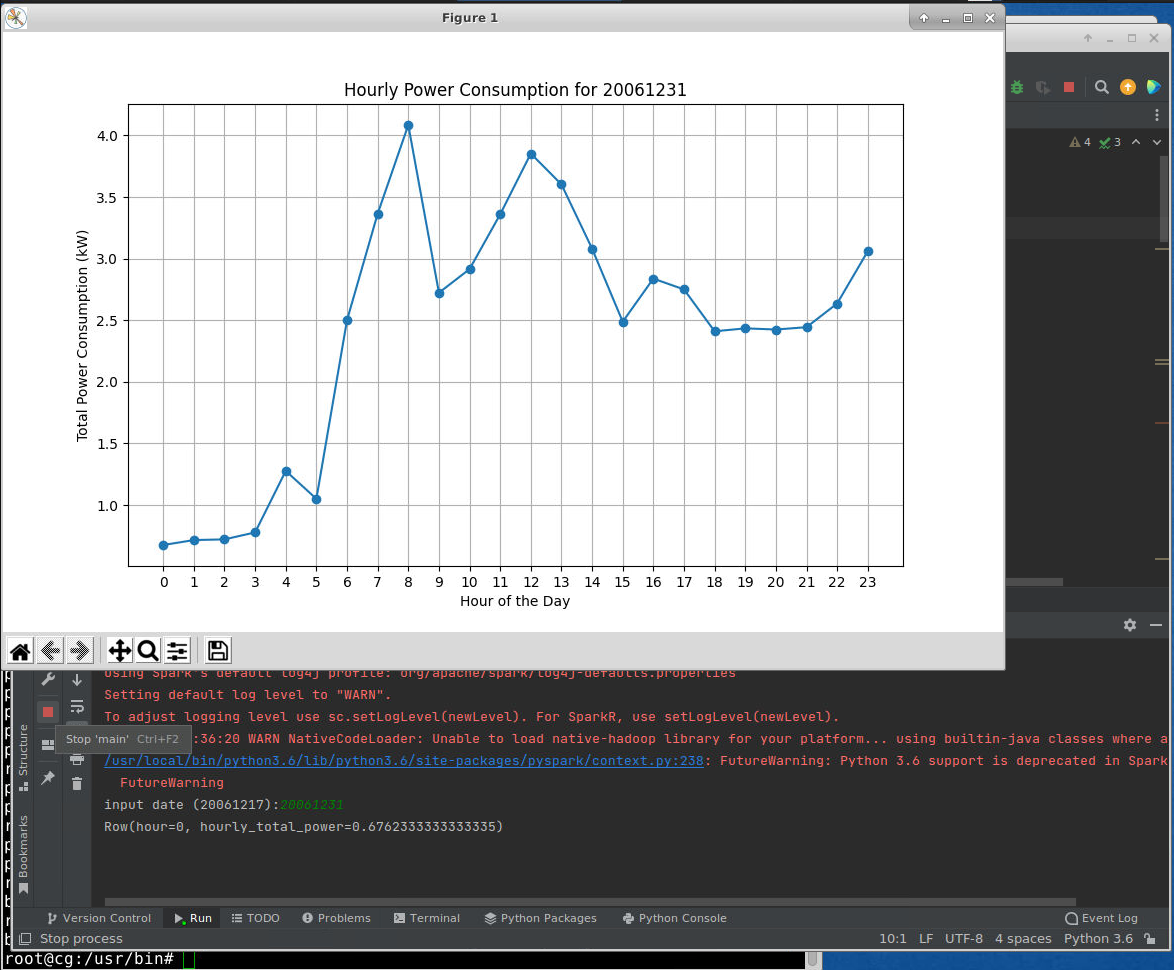Open the Event Log button
Viewport: 1174px width, 970px height.
(1102, 918)
